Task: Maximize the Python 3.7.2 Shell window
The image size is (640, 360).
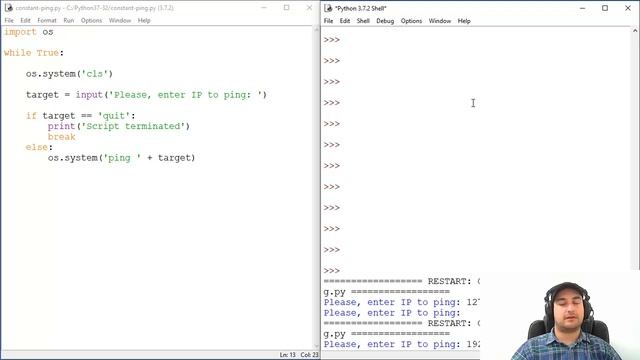Action: [x=605, y=8]
